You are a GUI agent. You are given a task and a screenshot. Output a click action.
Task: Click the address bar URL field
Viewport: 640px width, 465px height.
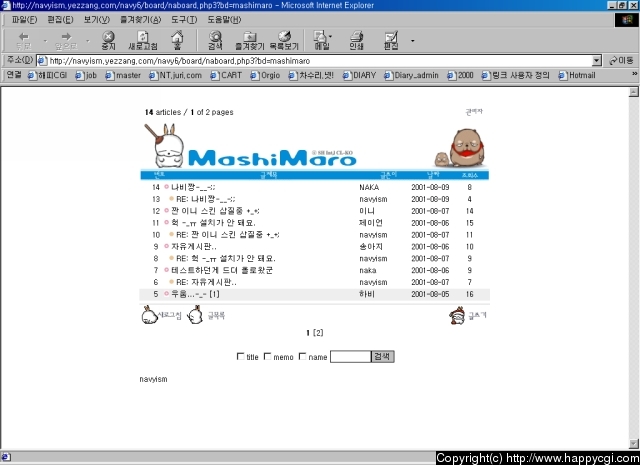[314, 61]
